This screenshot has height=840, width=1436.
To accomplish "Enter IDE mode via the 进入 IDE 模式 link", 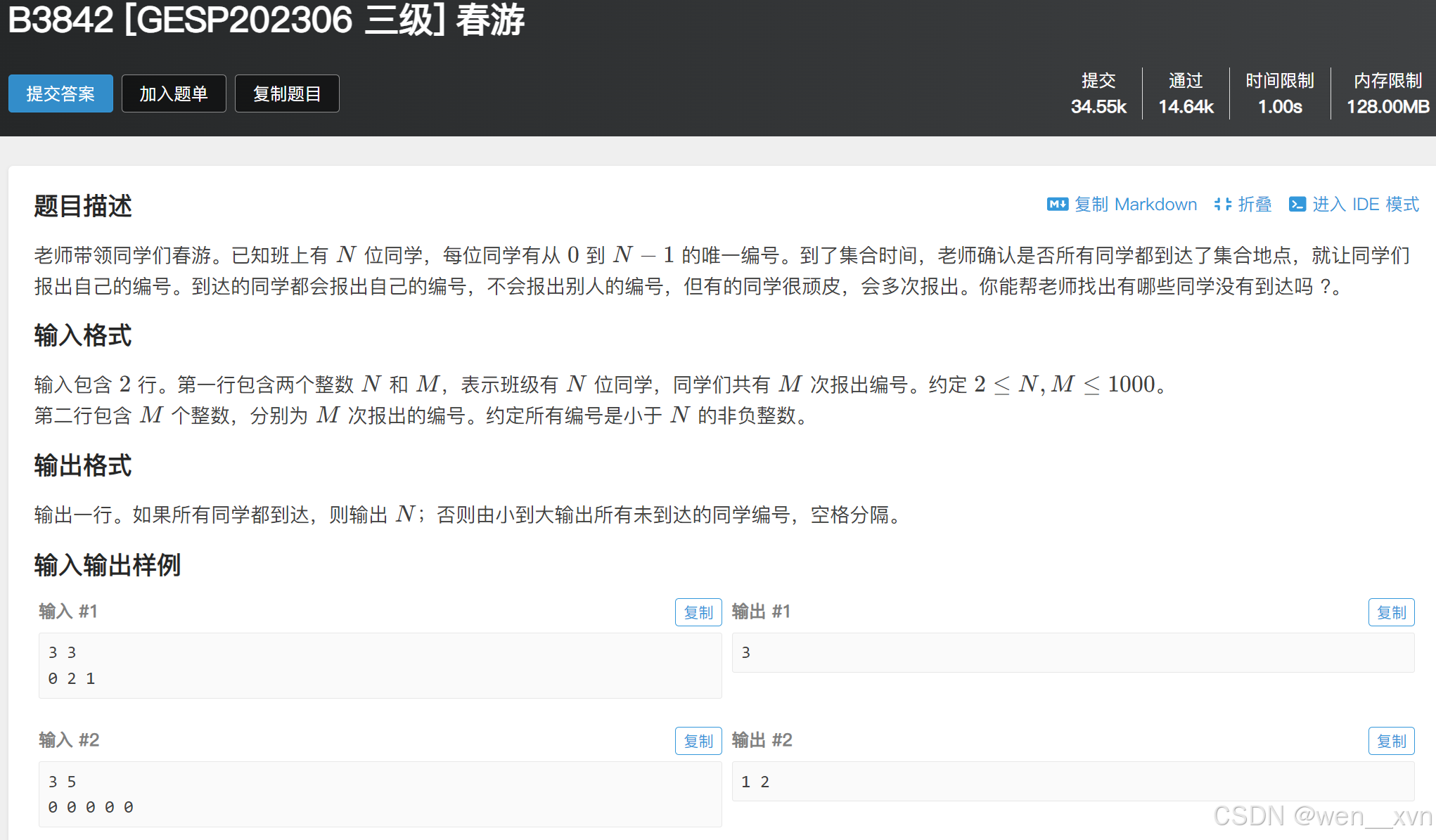I will (x=1365, y=205).
